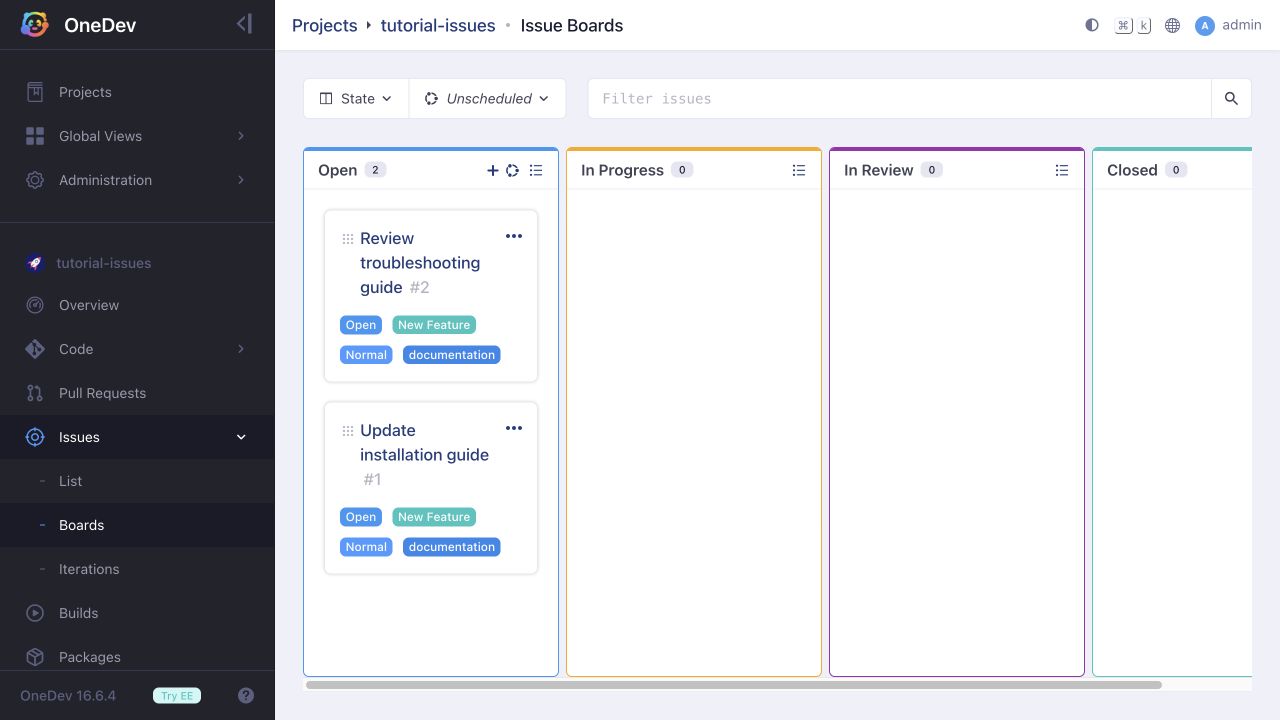1280x720 pixels.
Task: Click the Closed column title
Action: coord(1132,170)
